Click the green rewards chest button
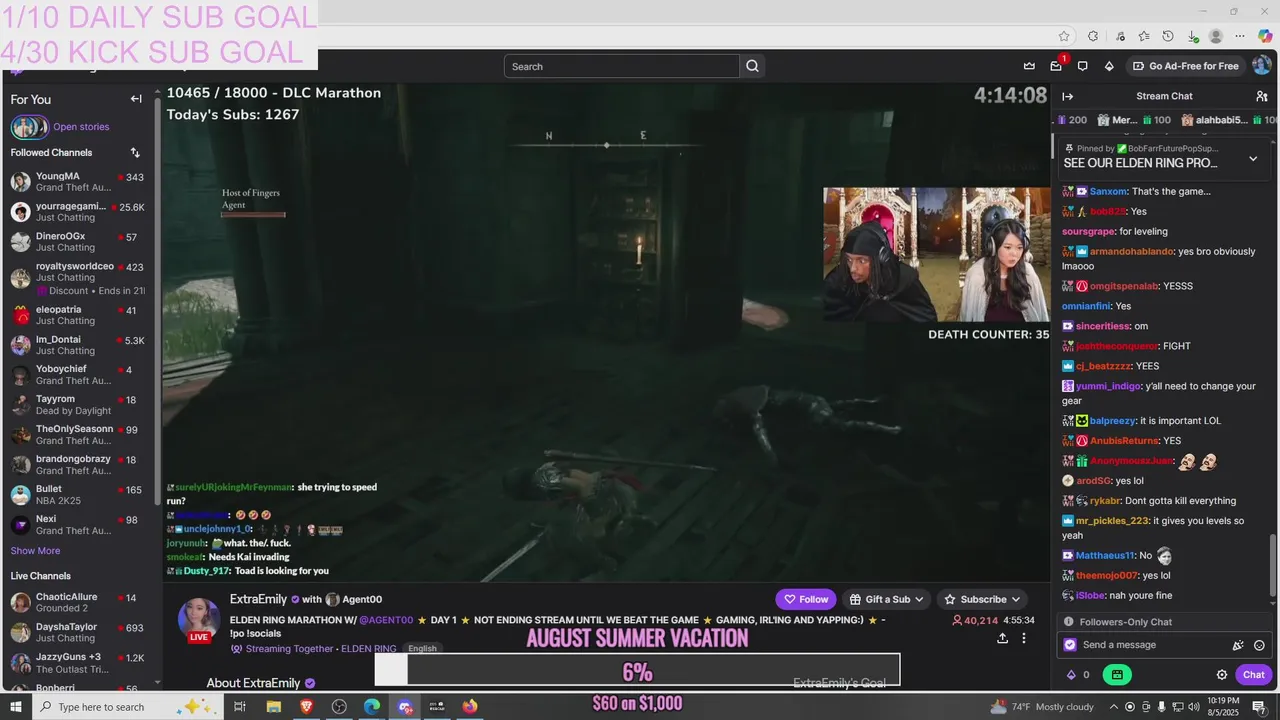Viewport: 1280px width, 720px height. 1117,675
